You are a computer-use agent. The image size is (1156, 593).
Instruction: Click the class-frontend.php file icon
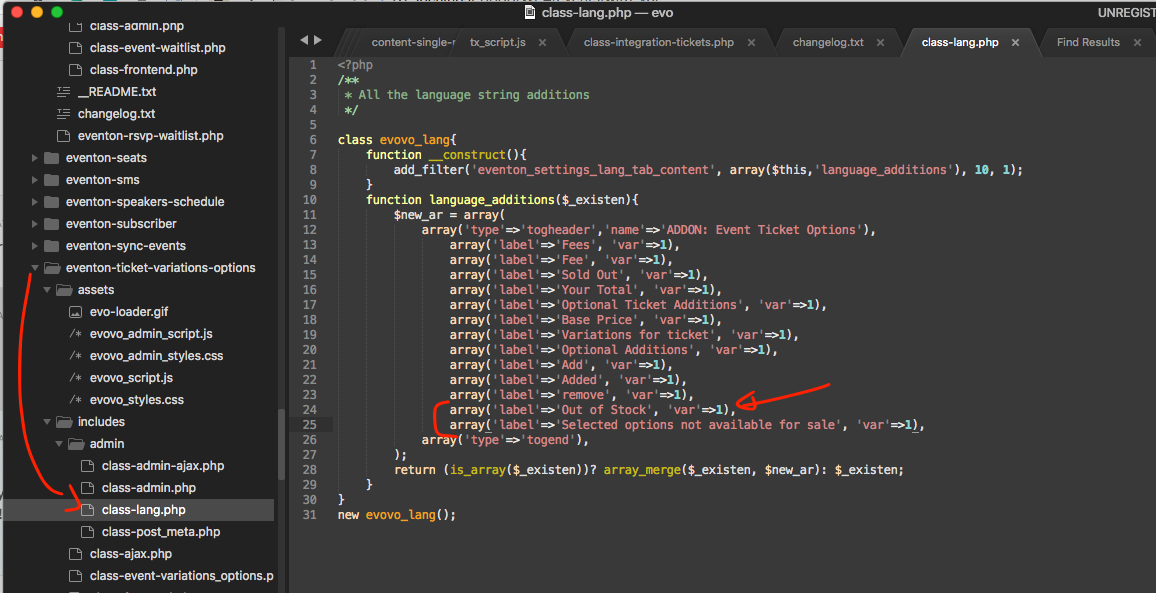pyautogui.click(x=76, y=70)
